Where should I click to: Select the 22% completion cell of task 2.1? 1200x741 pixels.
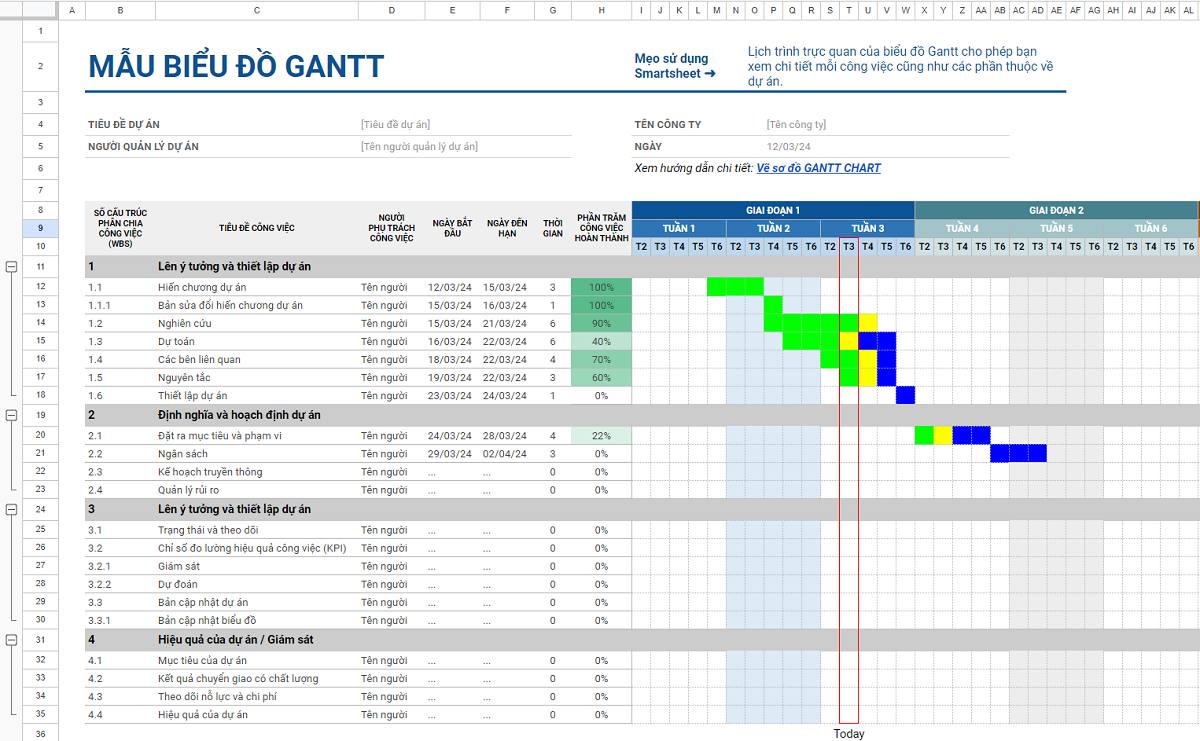[601, 436]
